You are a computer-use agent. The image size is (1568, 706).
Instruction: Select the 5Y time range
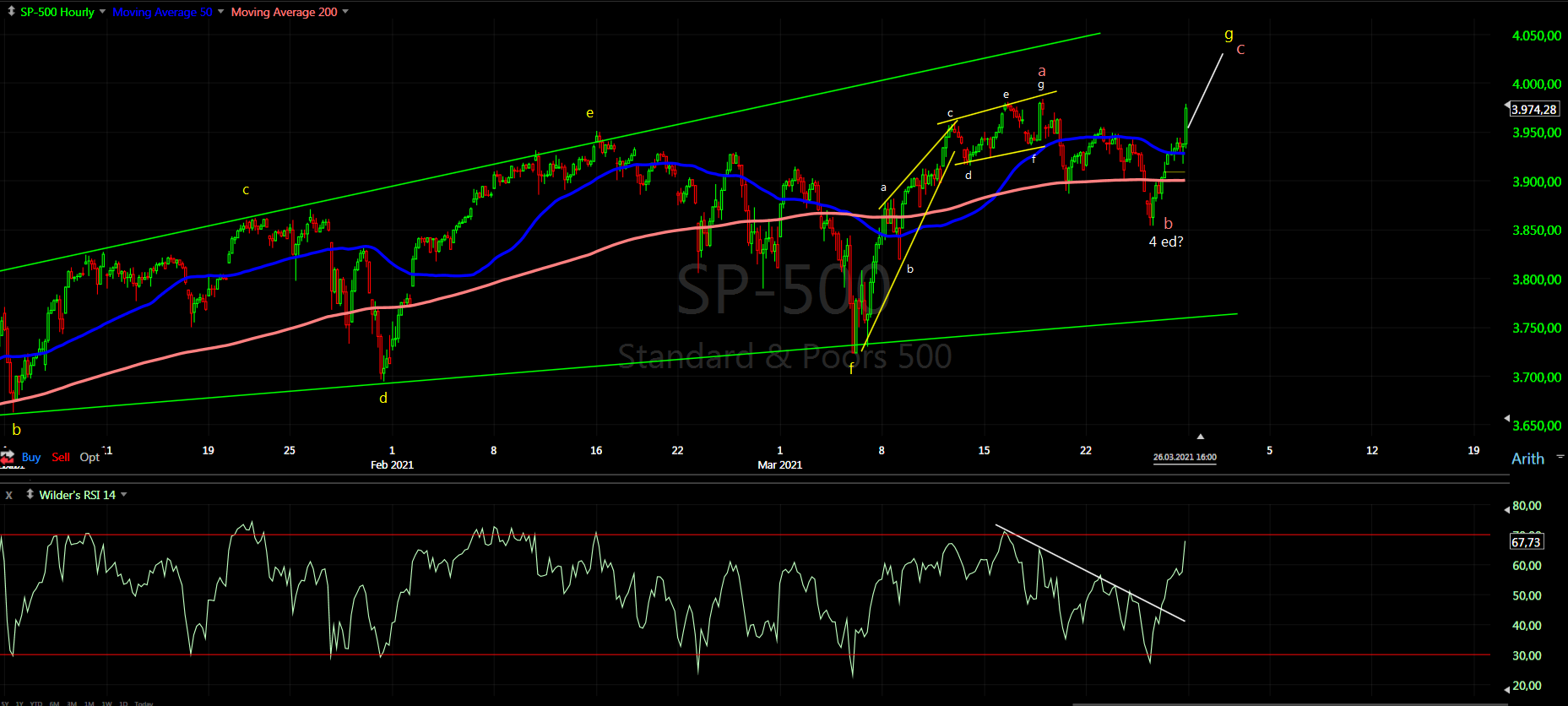(4, 703)
